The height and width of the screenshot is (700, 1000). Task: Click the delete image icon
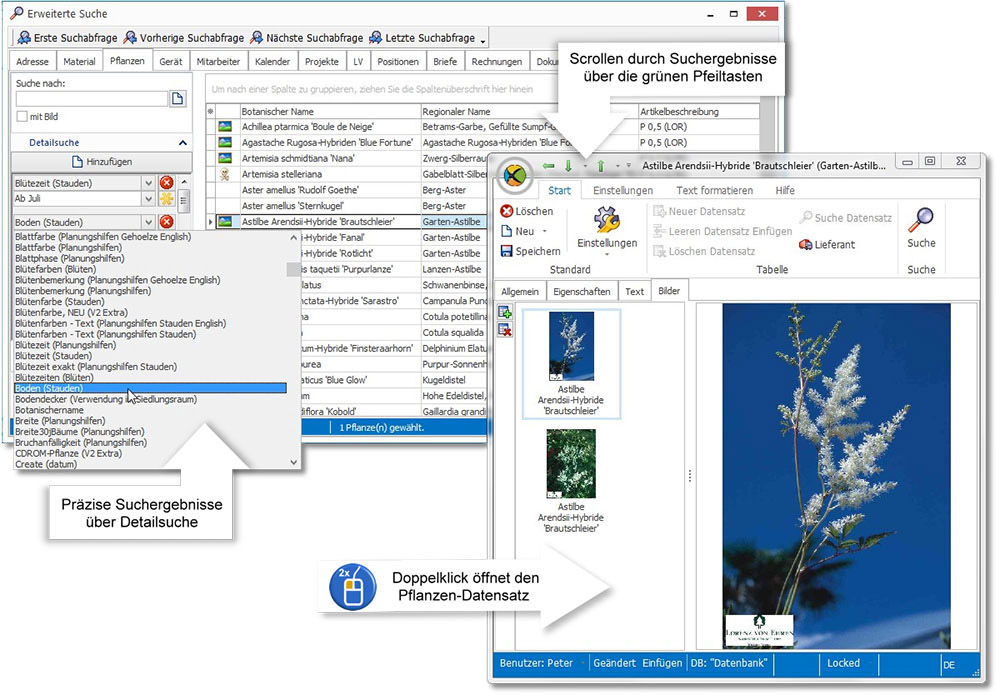[x=505, y=330]
